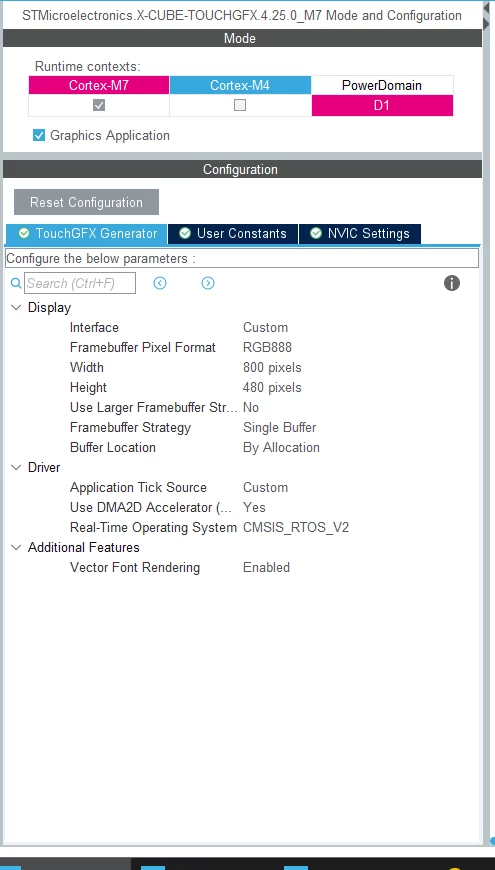Change Application Tick Source Custom value
This screenshot has width=495, height=870.
[x=265, y=487]
